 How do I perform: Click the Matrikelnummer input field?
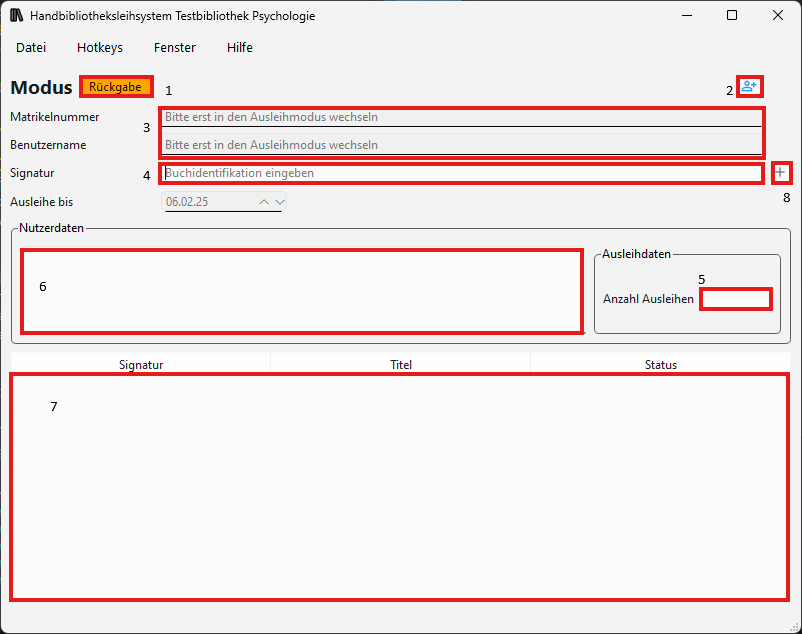(461, 117)
